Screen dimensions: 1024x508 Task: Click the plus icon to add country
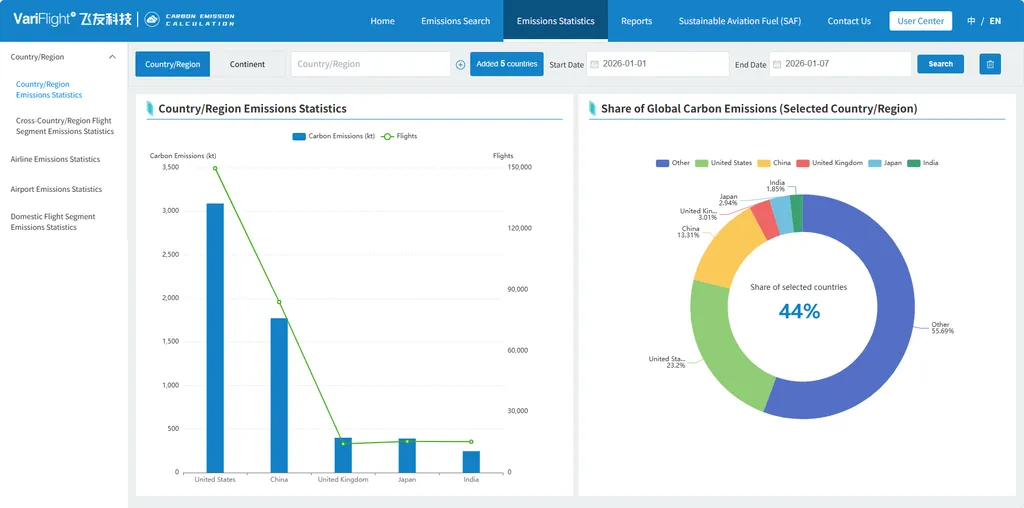(460, 65)
